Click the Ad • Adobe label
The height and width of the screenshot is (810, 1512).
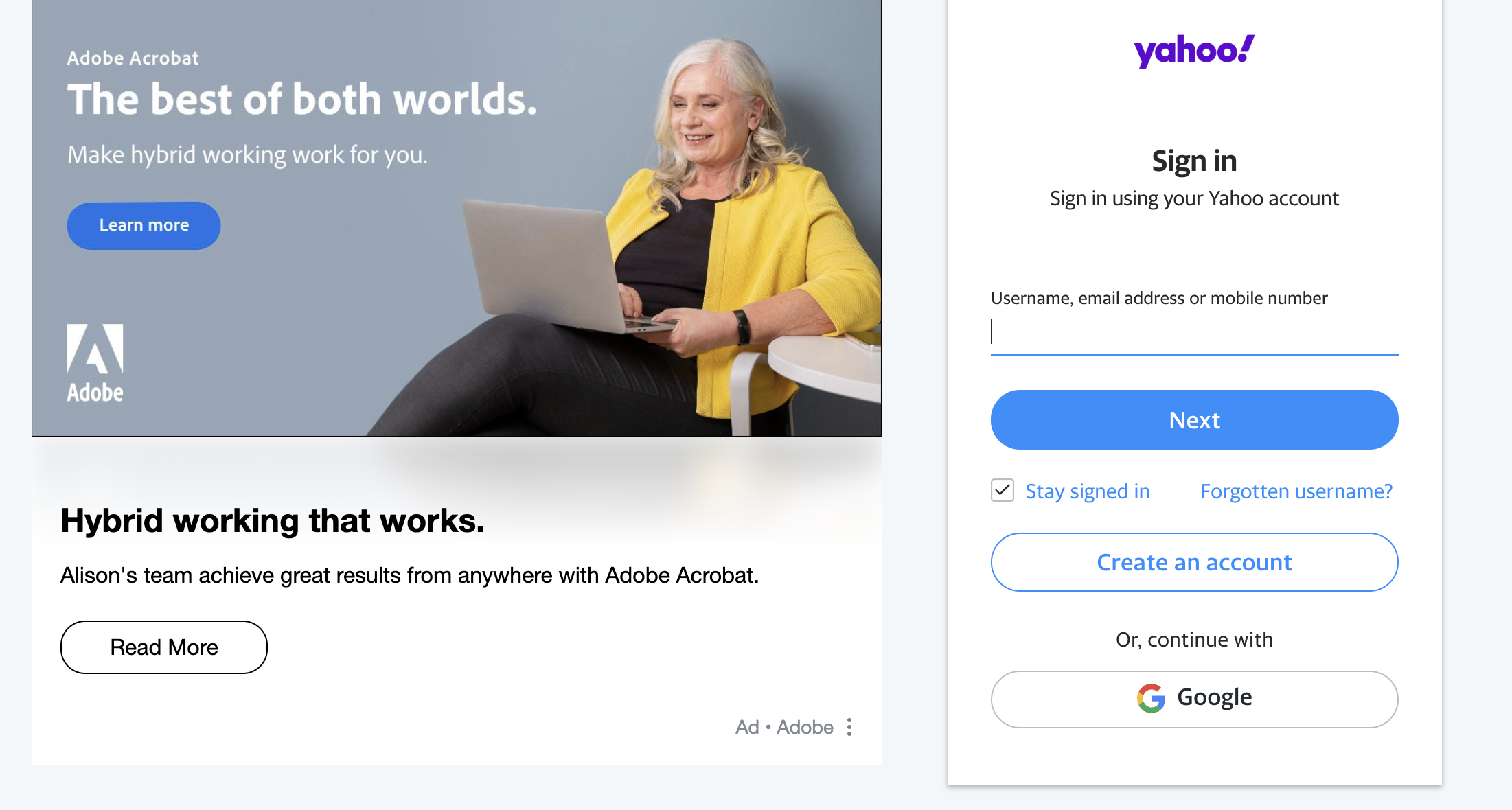click(784, 727)
